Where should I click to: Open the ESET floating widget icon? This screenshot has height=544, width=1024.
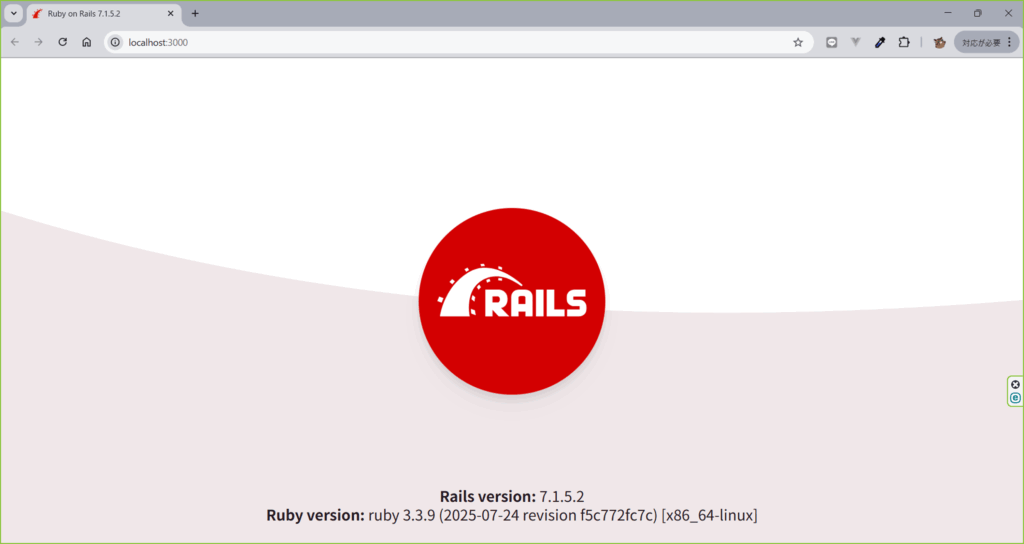pos(1016,398)
